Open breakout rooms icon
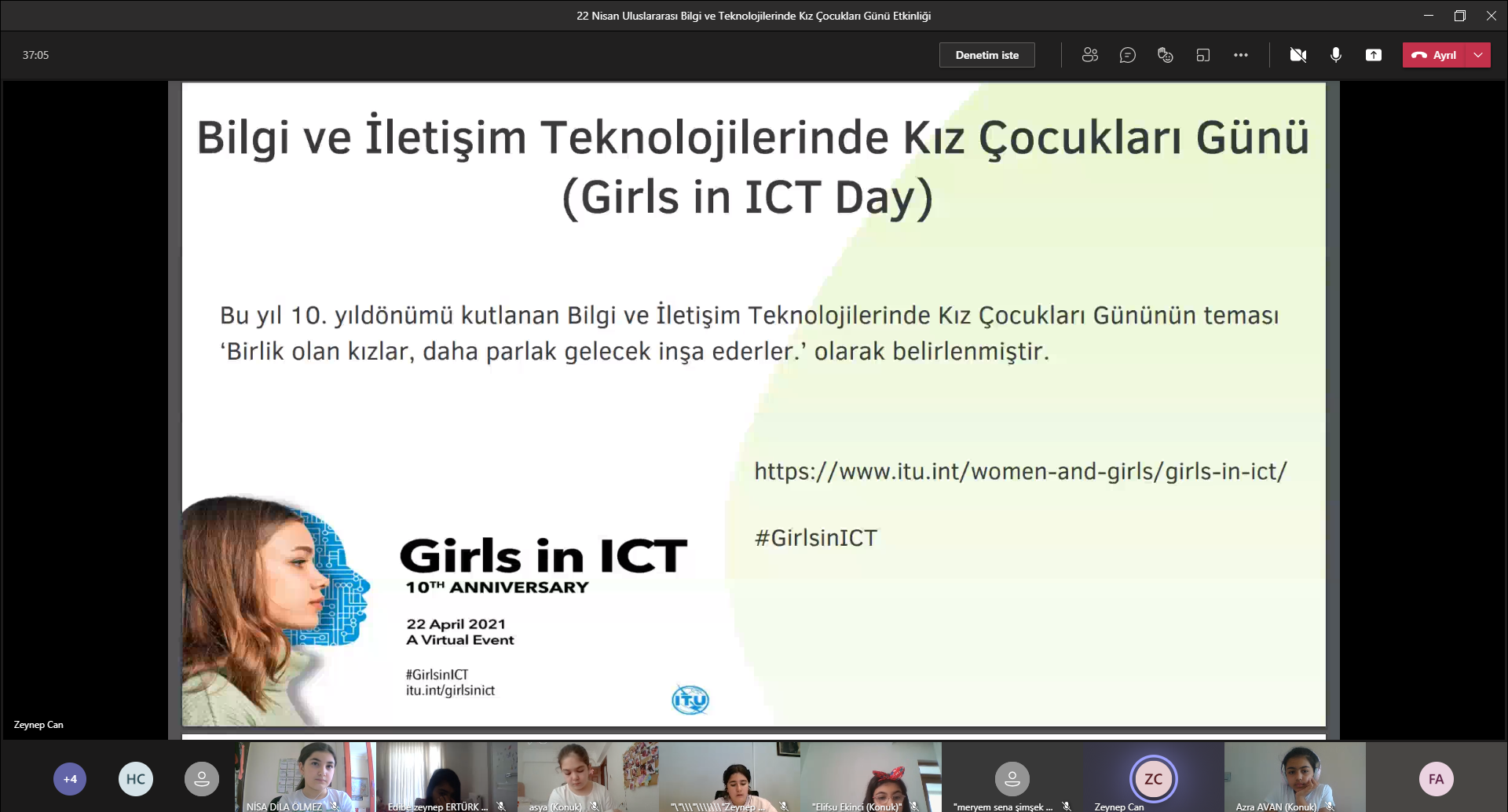 [1202, 55]
